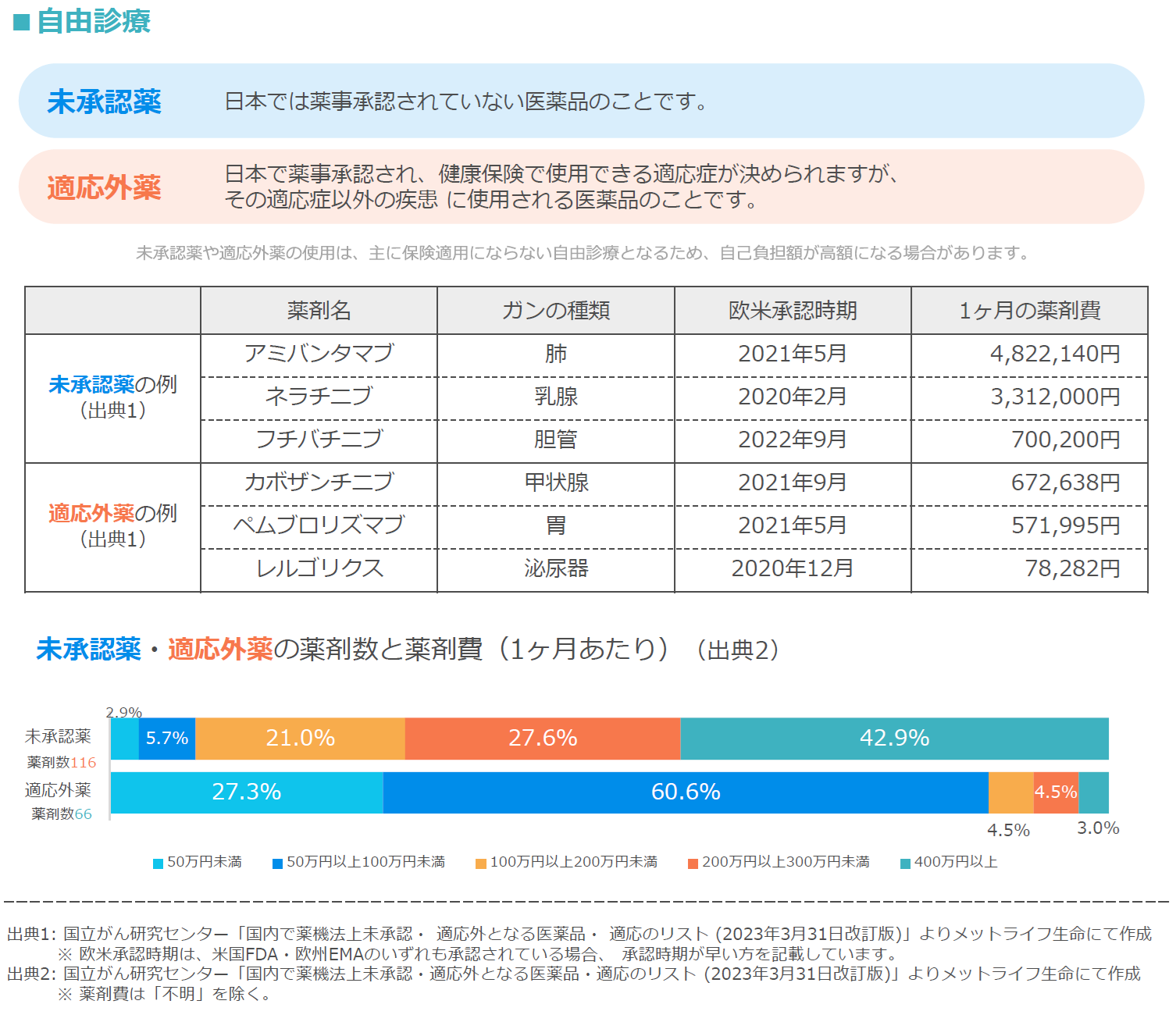Viewport: 1176px width, 1022px height.
Task: Click the 胆管 cancer type cell
Action: click(x=556, y=440)
